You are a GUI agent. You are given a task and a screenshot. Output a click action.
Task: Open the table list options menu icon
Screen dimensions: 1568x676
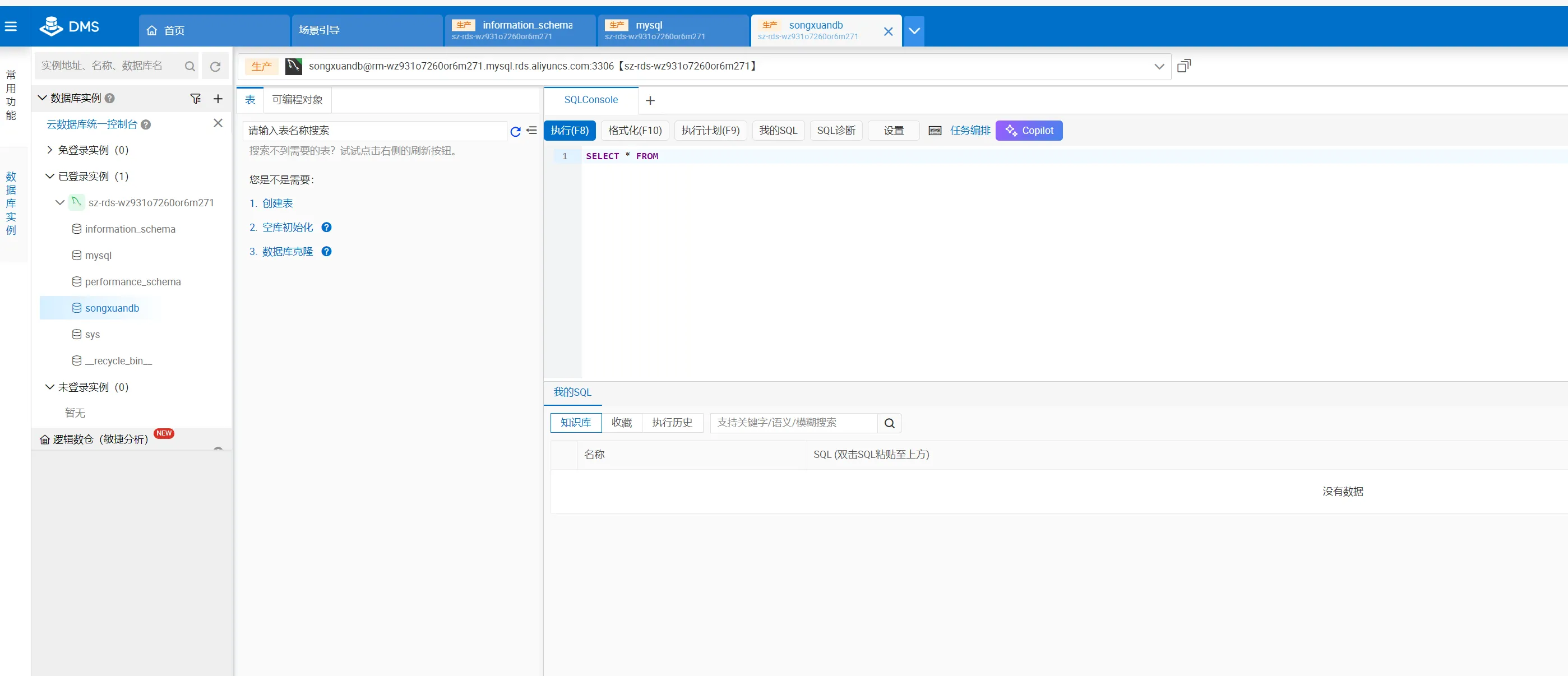point(531,131)
